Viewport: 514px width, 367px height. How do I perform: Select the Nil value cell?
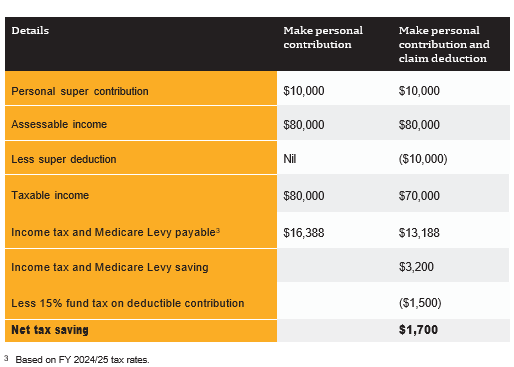(x=290, y=159)
